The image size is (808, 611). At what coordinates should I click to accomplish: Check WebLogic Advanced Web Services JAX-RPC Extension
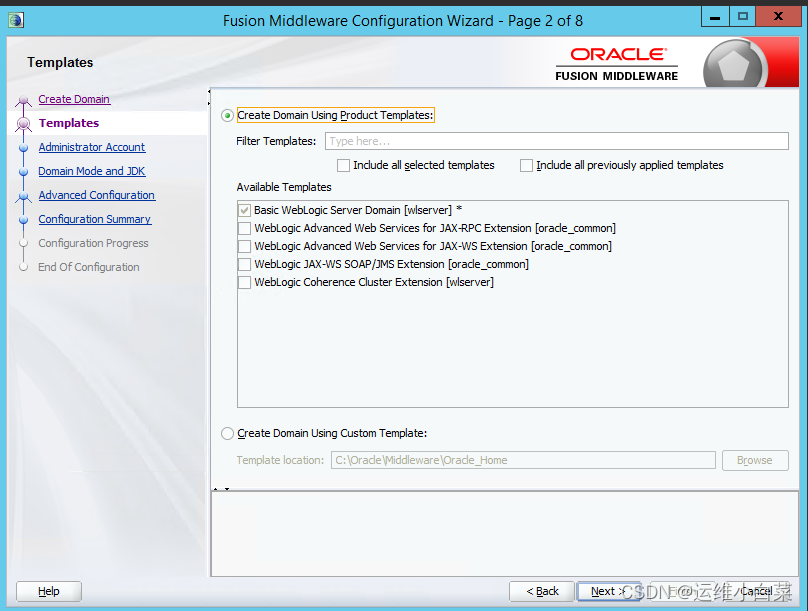click(244, 228)
